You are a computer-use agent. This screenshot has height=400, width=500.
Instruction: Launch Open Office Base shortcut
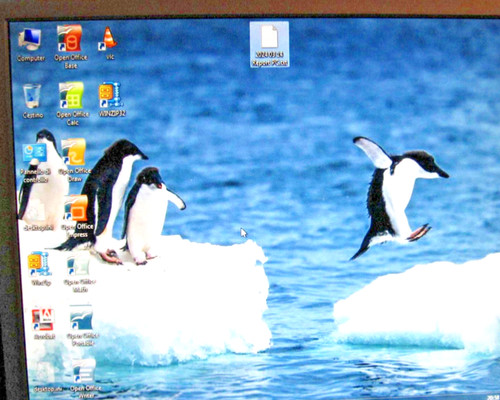[70, 46]
